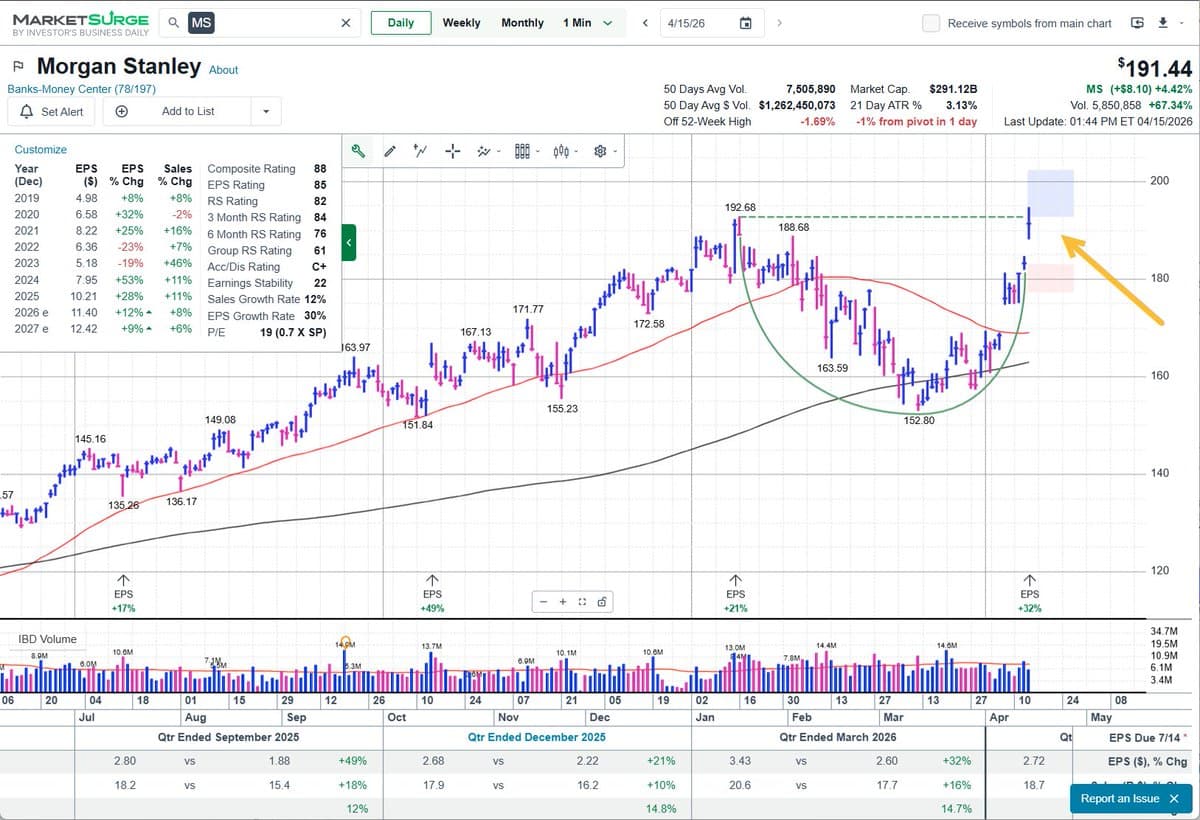
Task: Click the Acc/Dis Rating C+ value
Action: 319,267
